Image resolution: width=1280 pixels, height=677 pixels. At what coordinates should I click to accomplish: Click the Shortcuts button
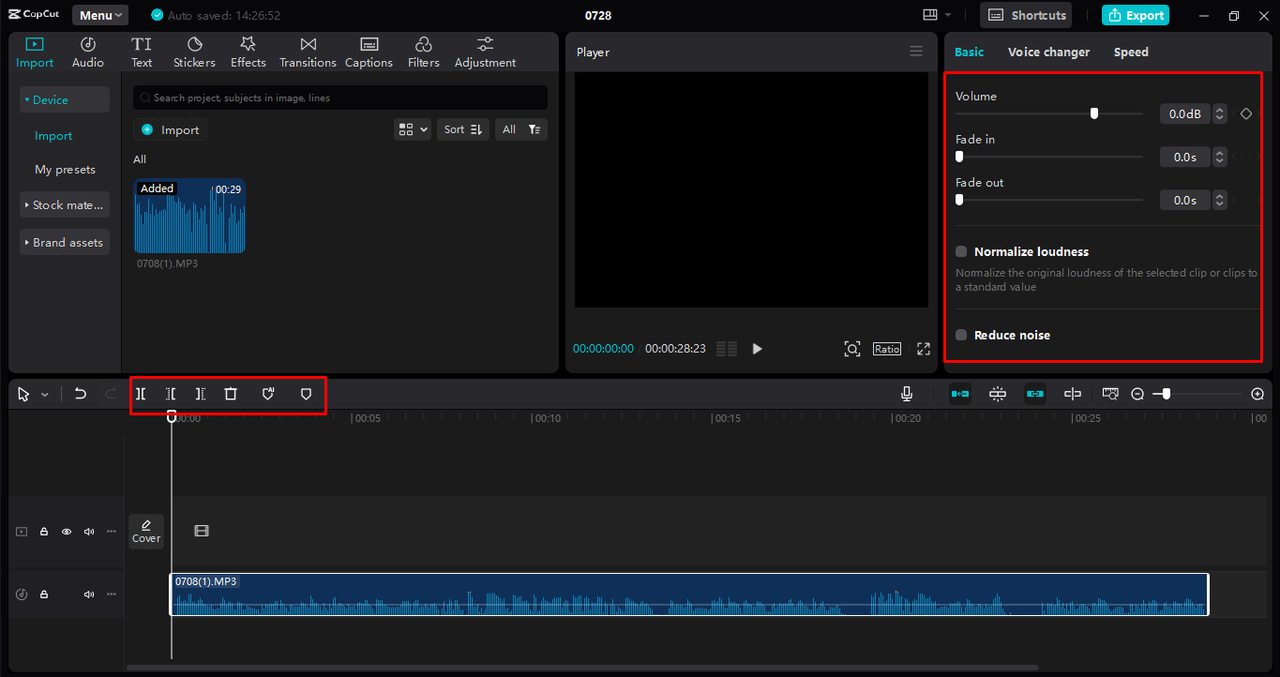coord(1026,15)
